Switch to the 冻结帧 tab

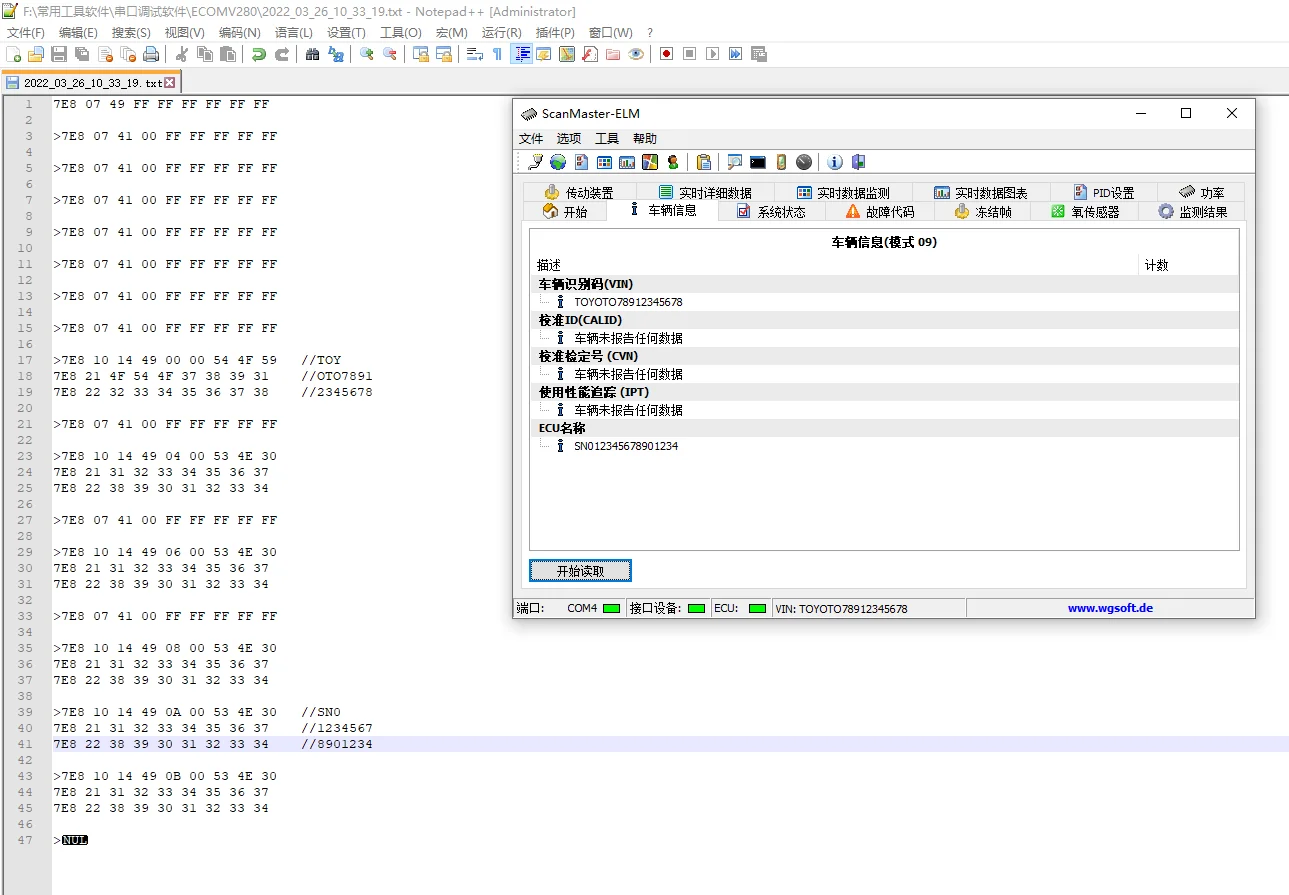coord(984,212)
